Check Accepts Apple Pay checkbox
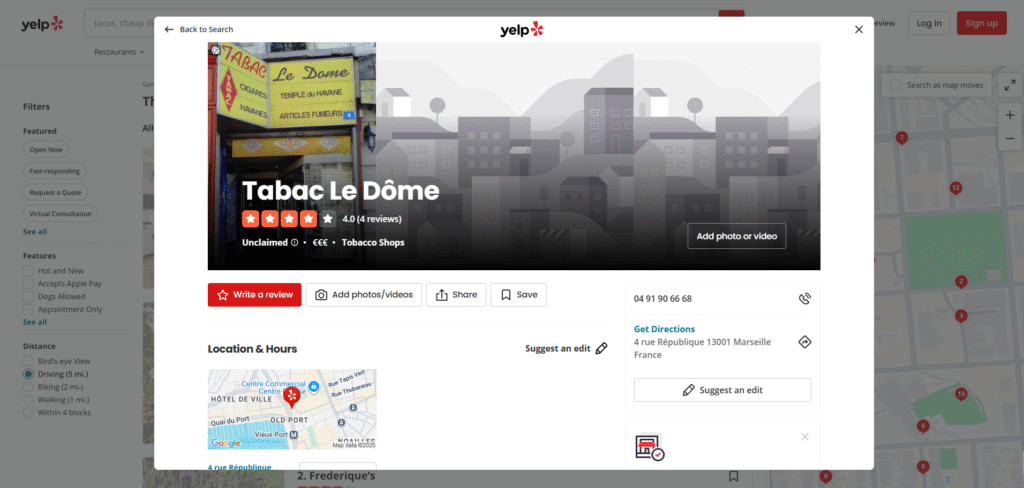Viewport: 1024px width, 488px height. click(28, 284)
